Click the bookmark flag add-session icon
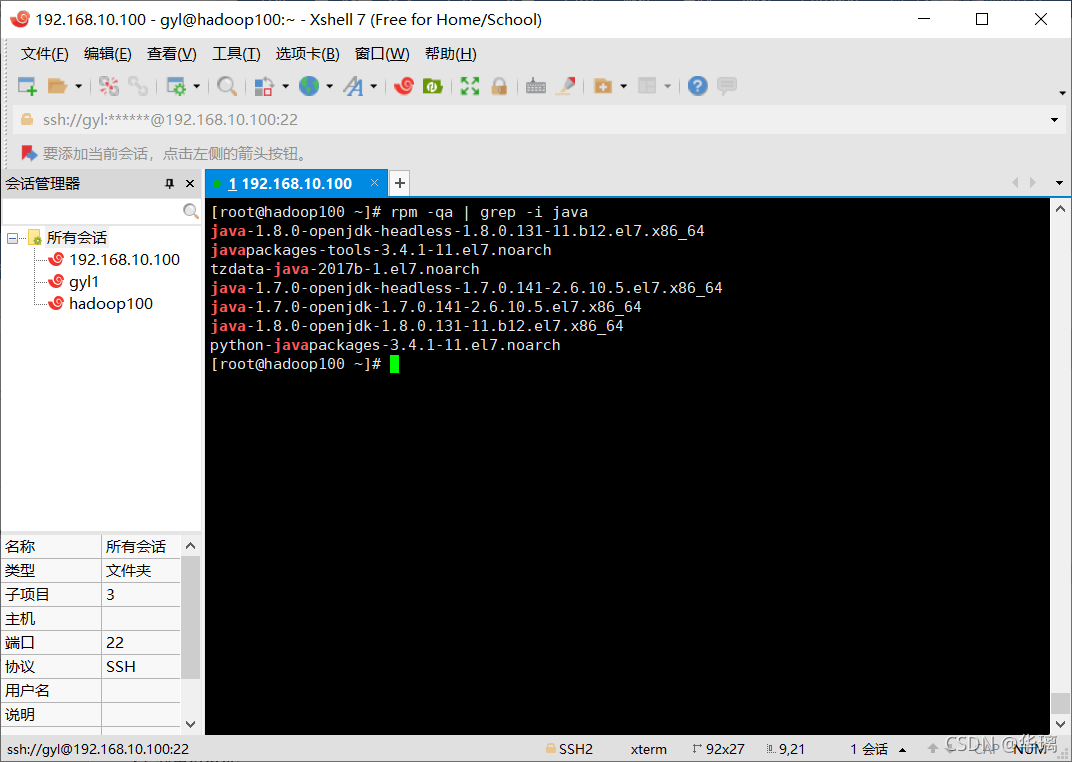The height and width of the screenshot is (762, 1072). click(x=29, y=153)
